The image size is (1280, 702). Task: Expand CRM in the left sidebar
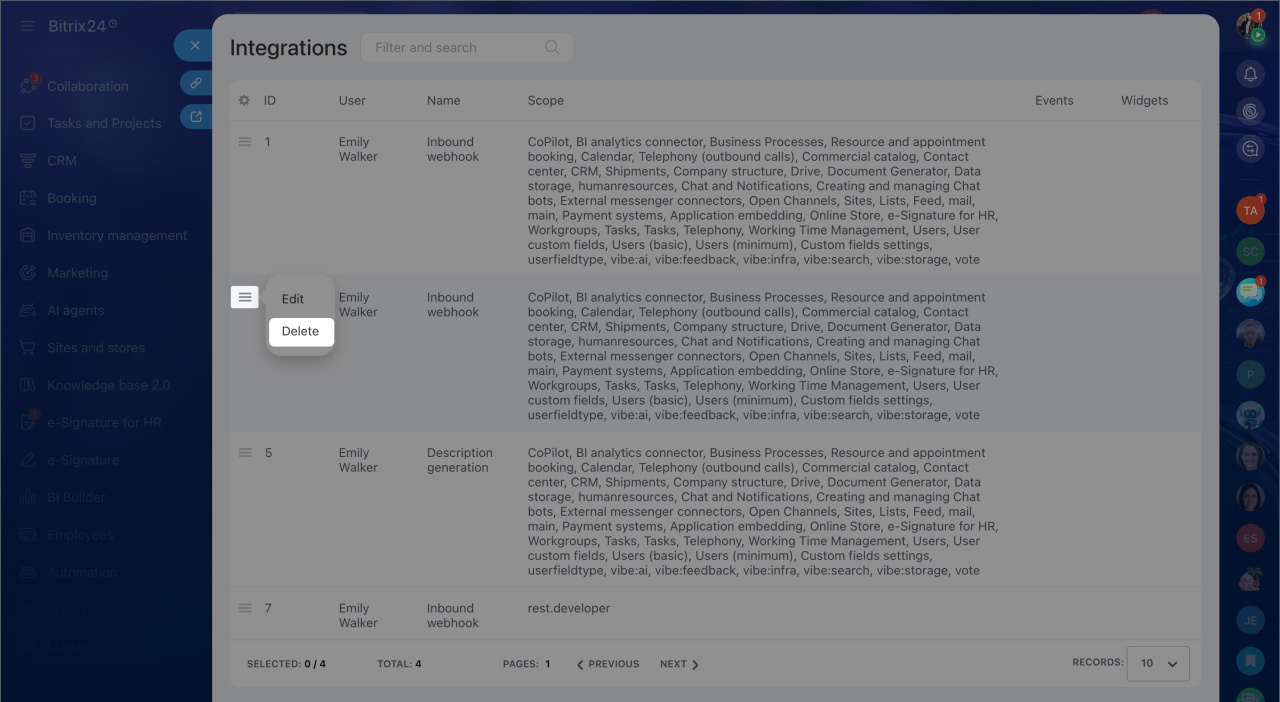(x=62, y=160)
